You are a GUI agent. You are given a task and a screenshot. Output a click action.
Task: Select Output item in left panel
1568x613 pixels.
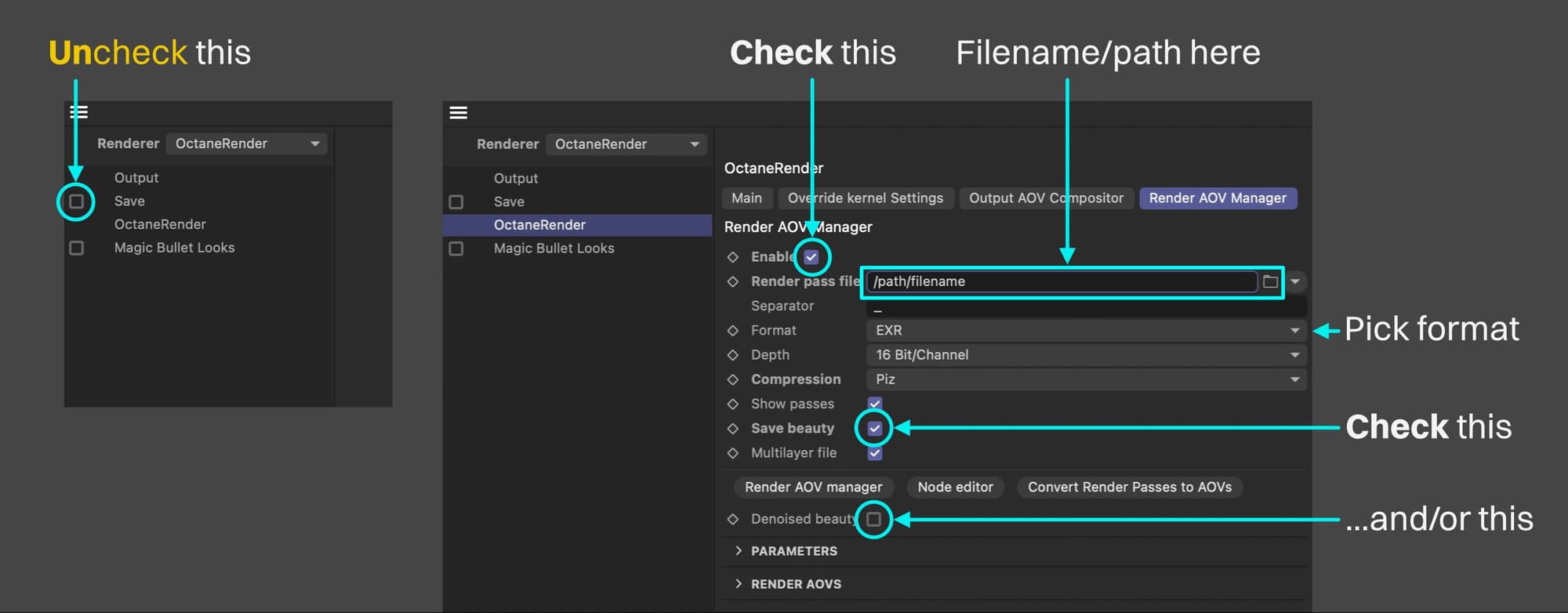(136, 178)
